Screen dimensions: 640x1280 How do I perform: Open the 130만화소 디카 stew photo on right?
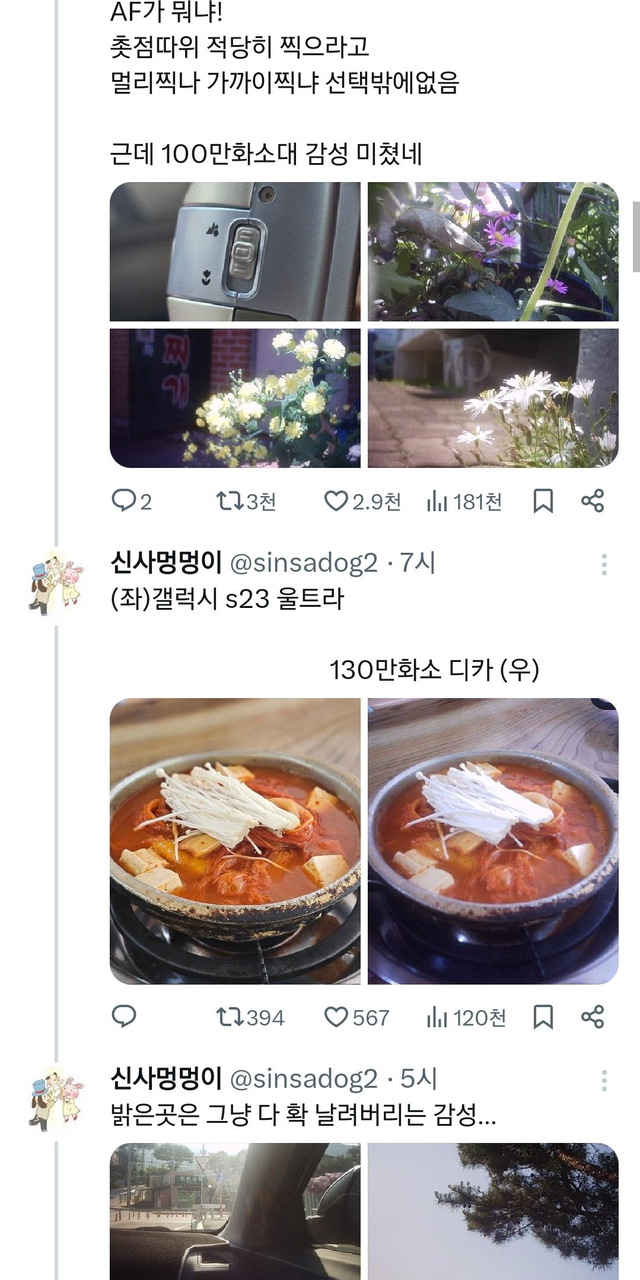(x=493, y=841)
